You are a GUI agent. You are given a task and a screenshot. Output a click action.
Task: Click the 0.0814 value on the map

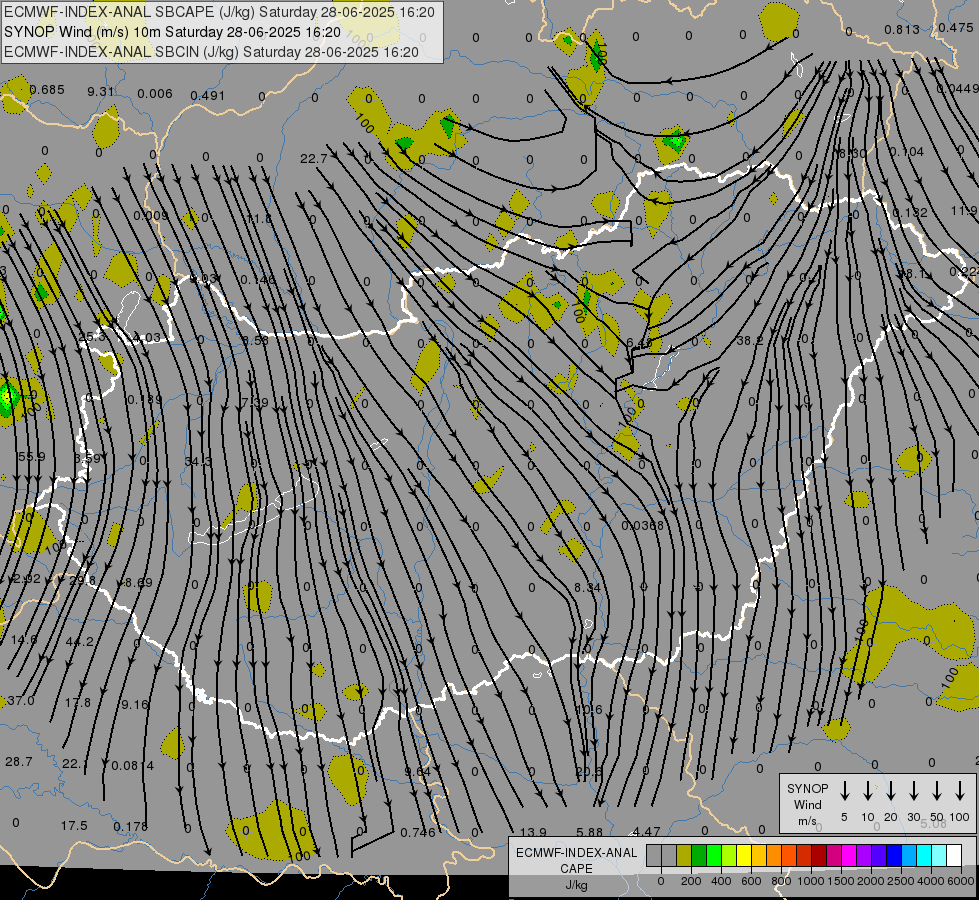pos(132,765)
